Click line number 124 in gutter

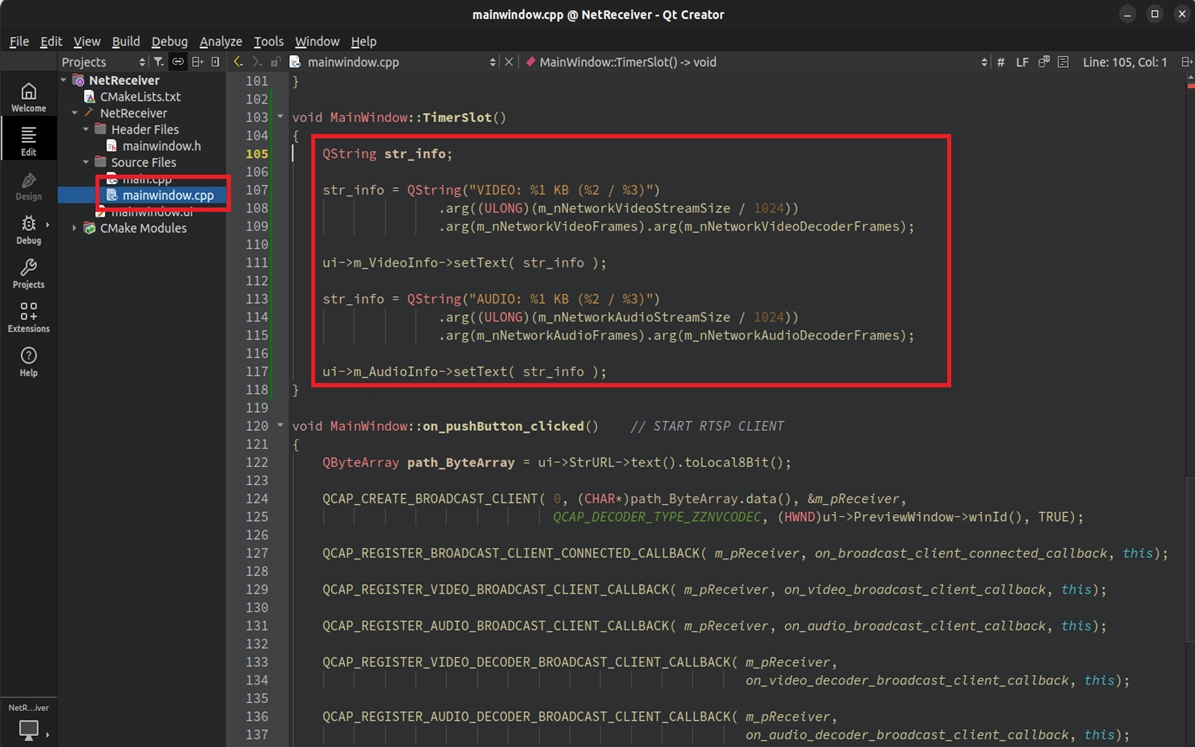point(257,499)
